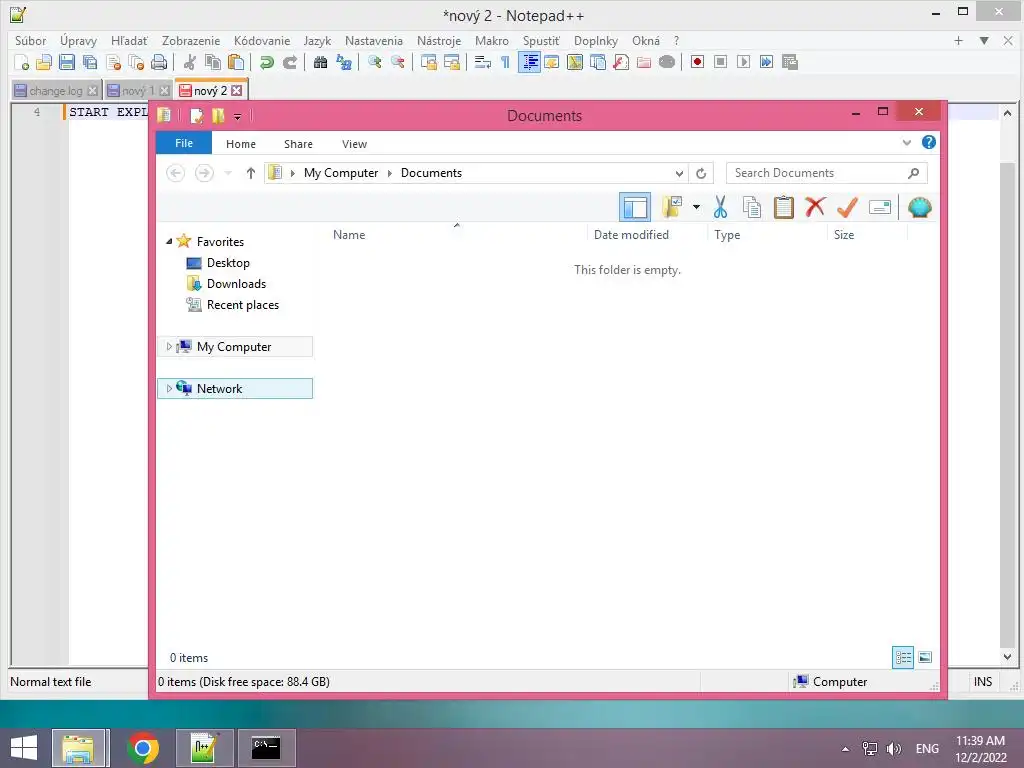Open the Kódovanie menu
This screenshot has height=768, width=1024.
[x=262, y=40]
